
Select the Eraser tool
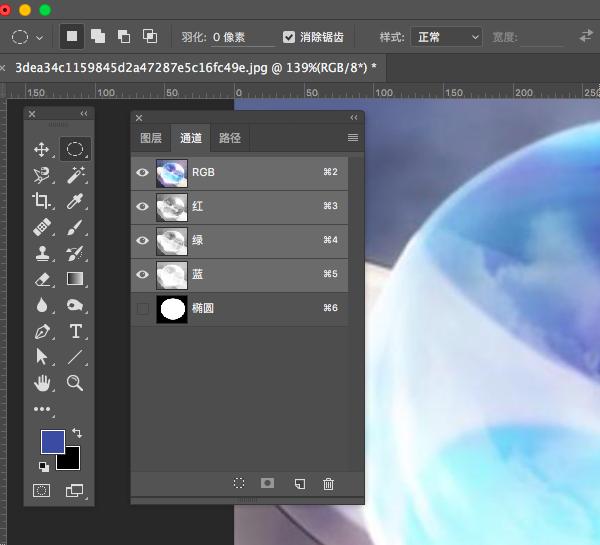42,279
